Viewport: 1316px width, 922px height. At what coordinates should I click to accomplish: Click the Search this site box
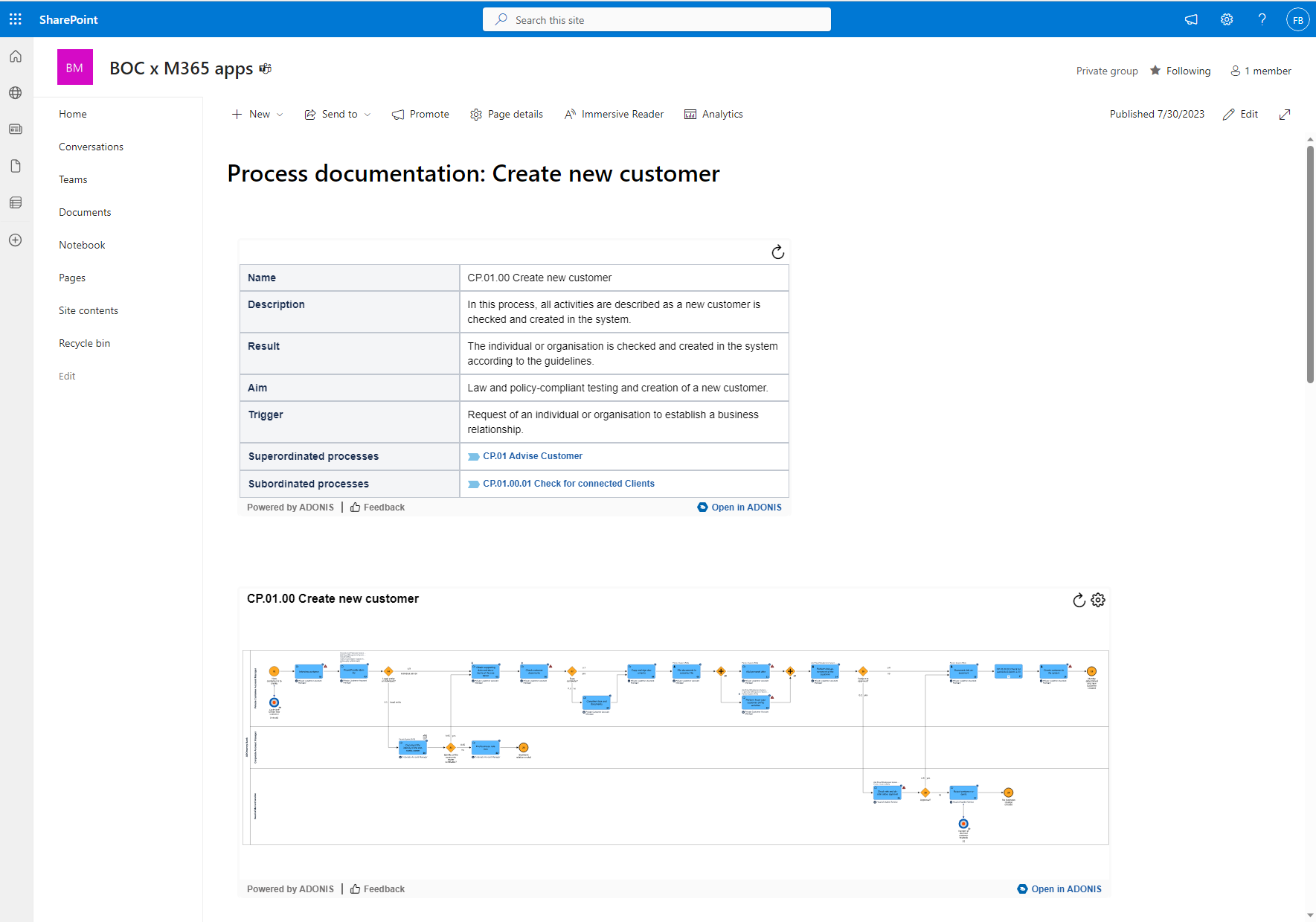(x=657, y=20)
